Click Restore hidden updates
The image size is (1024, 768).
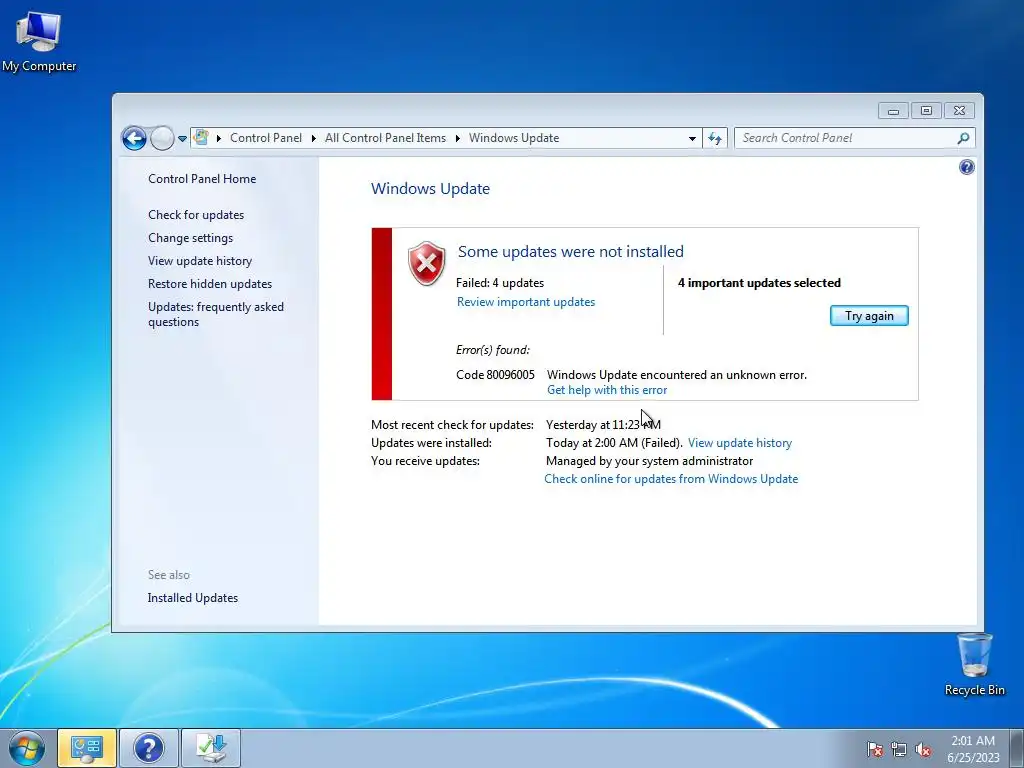coord(210,283)
